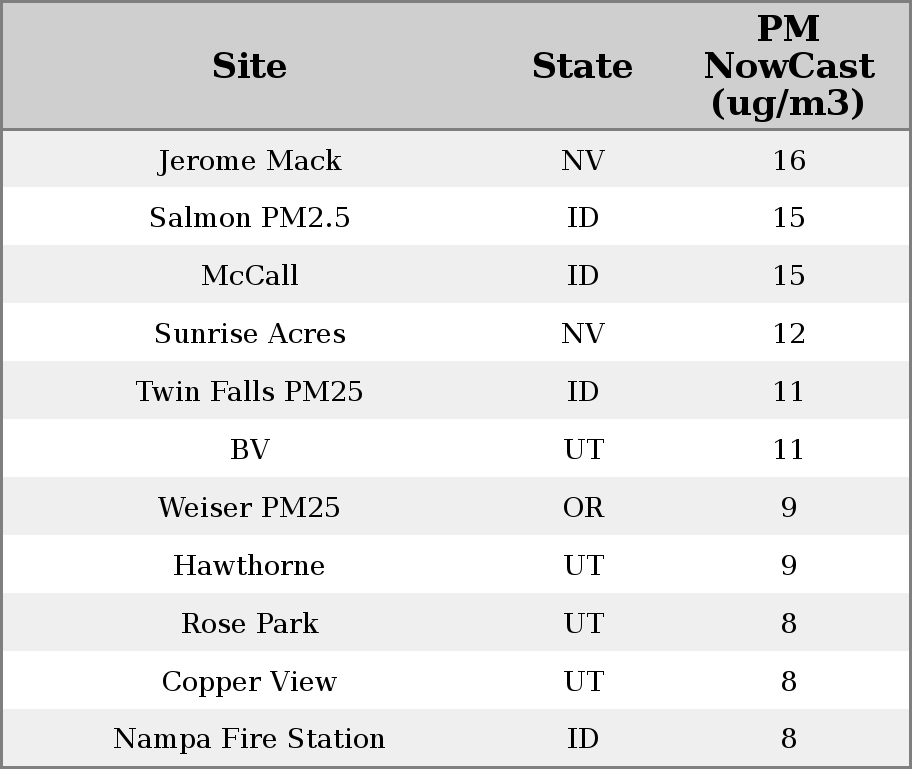Select the OR state cell for Weiser

click(x=583, y=508)
